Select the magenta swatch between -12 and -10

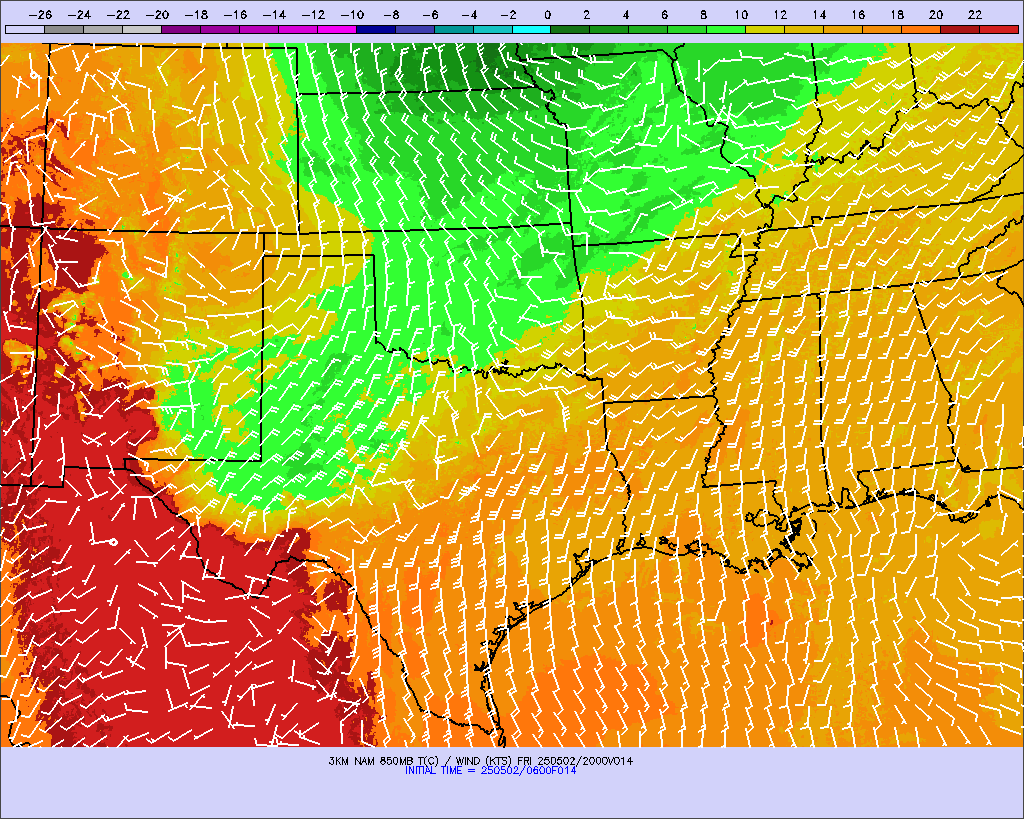click(x=337, y=29)
